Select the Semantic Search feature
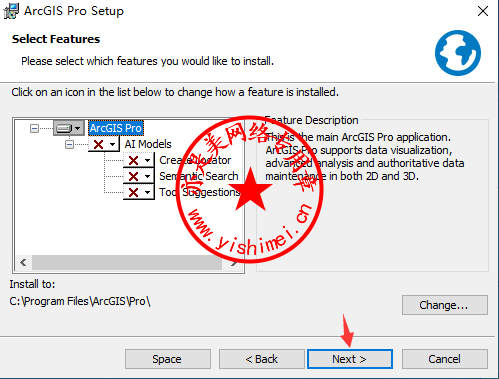This screenshot has height=379, width=499. coord(199,176)
